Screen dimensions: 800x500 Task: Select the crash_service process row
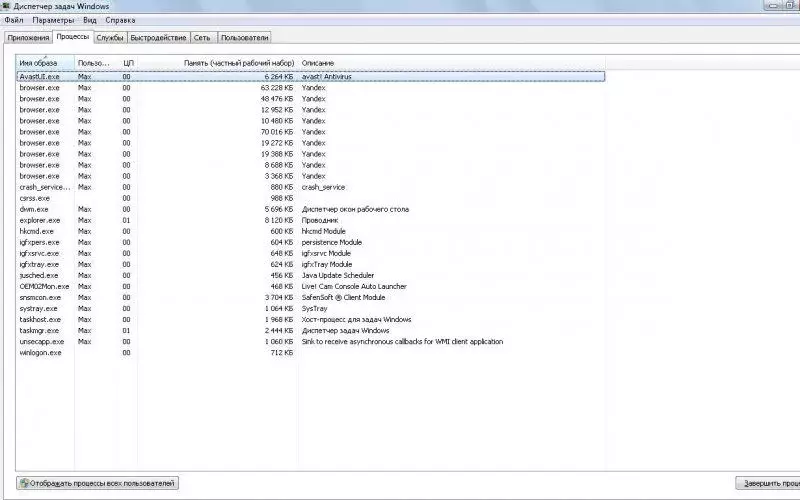tap(310, 187)
